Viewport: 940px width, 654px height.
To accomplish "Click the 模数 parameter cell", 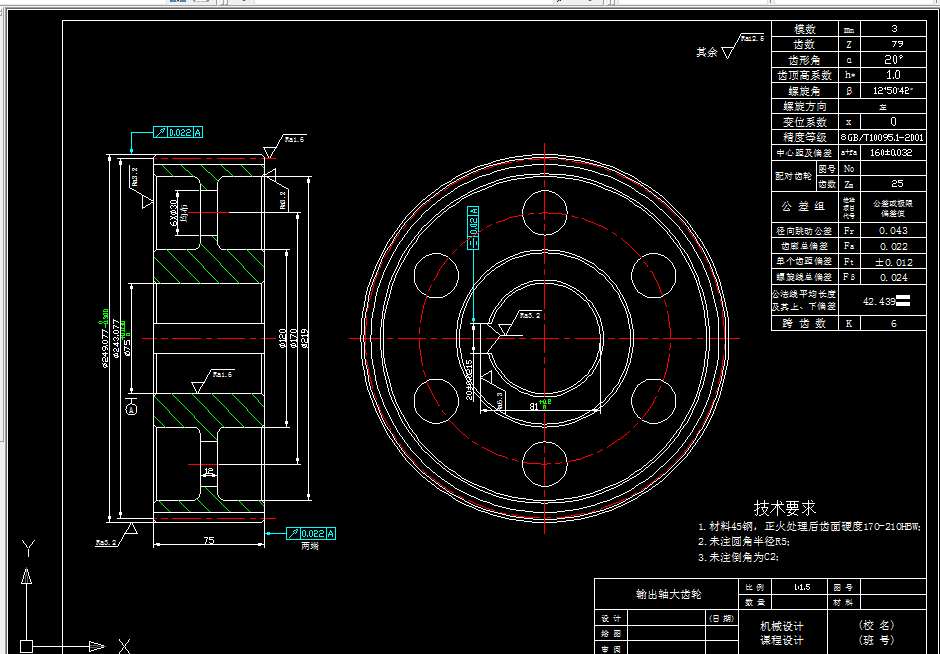I will tap(805, 29).
